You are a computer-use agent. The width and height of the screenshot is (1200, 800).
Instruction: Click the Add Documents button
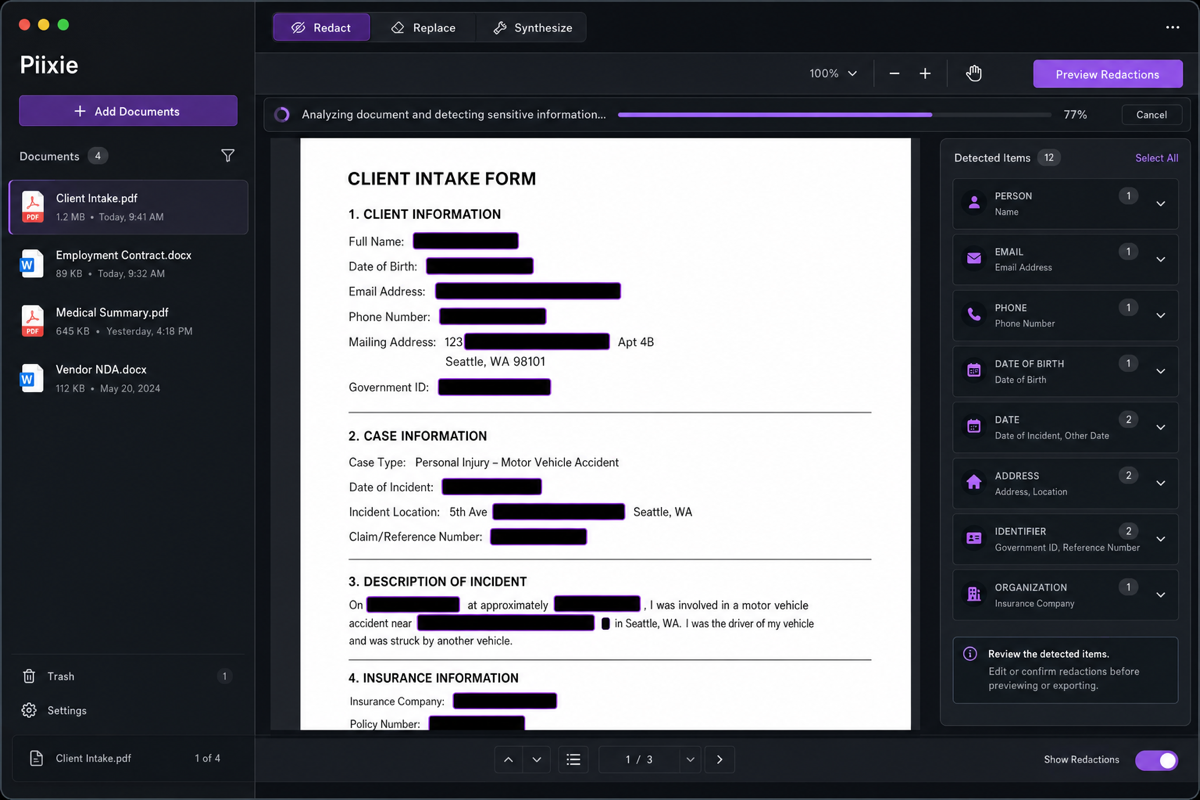pyautogui.click(x=128, y=111)
